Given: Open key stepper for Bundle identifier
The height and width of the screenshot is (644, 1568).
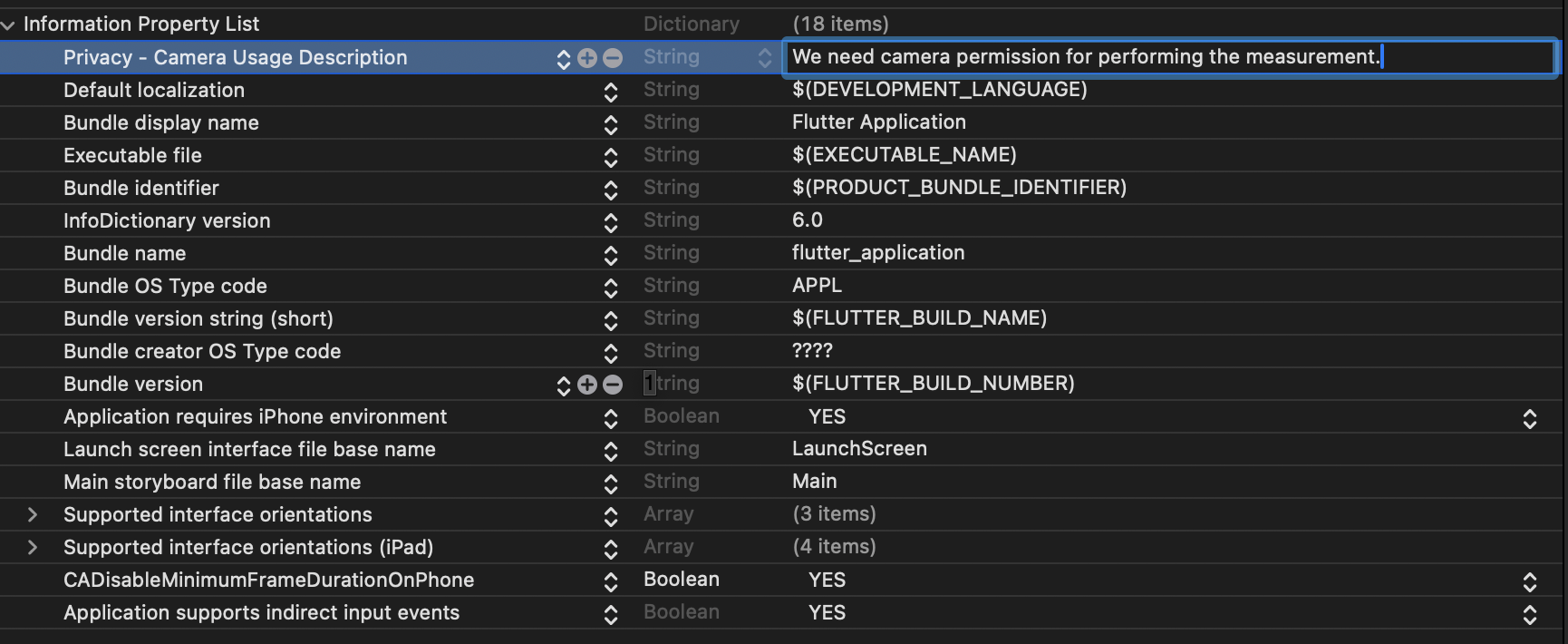Looking at the screenshot, I should [x=611, y=190].
